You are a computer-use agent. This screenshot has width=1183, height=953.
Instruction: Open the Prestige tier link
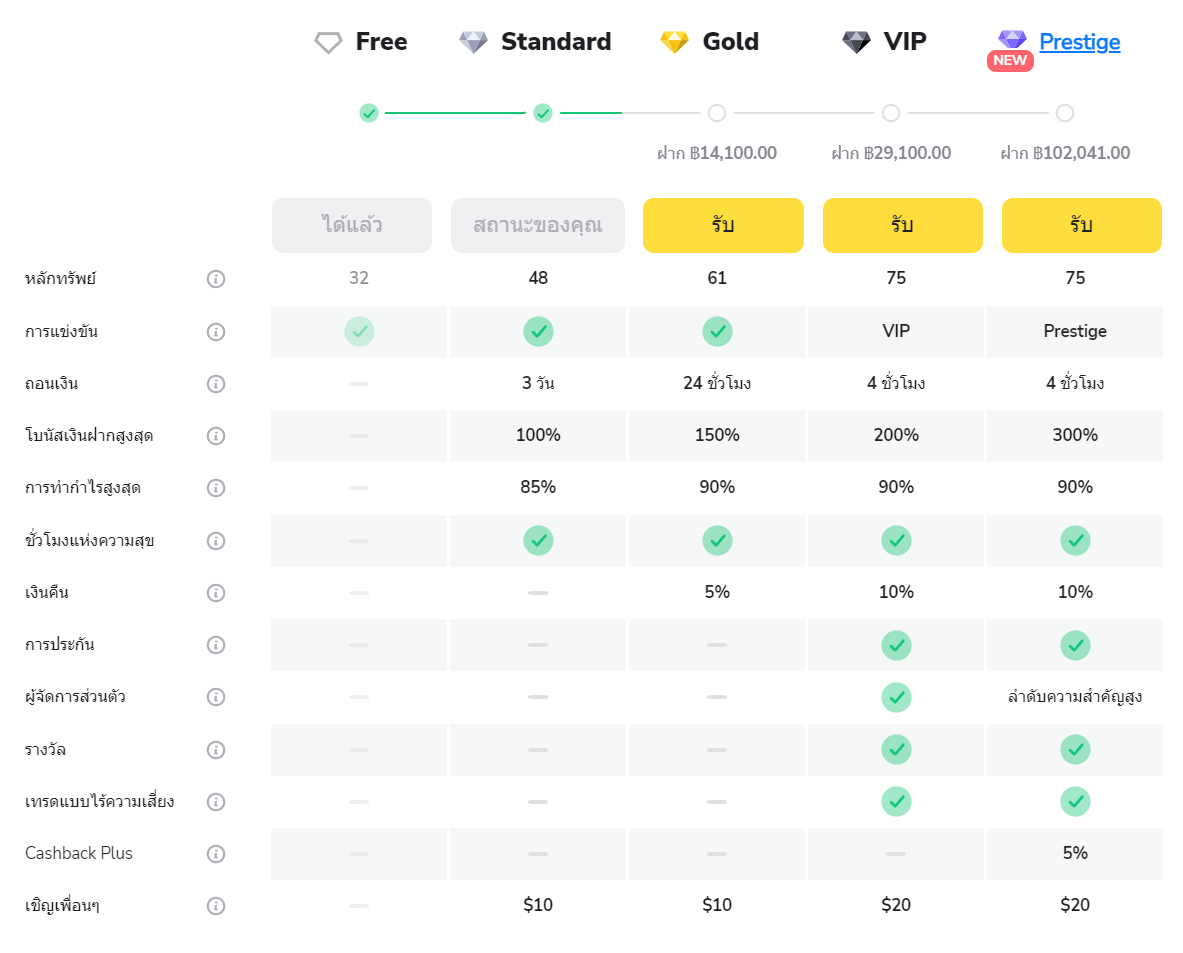click(x=1079, y=42)
